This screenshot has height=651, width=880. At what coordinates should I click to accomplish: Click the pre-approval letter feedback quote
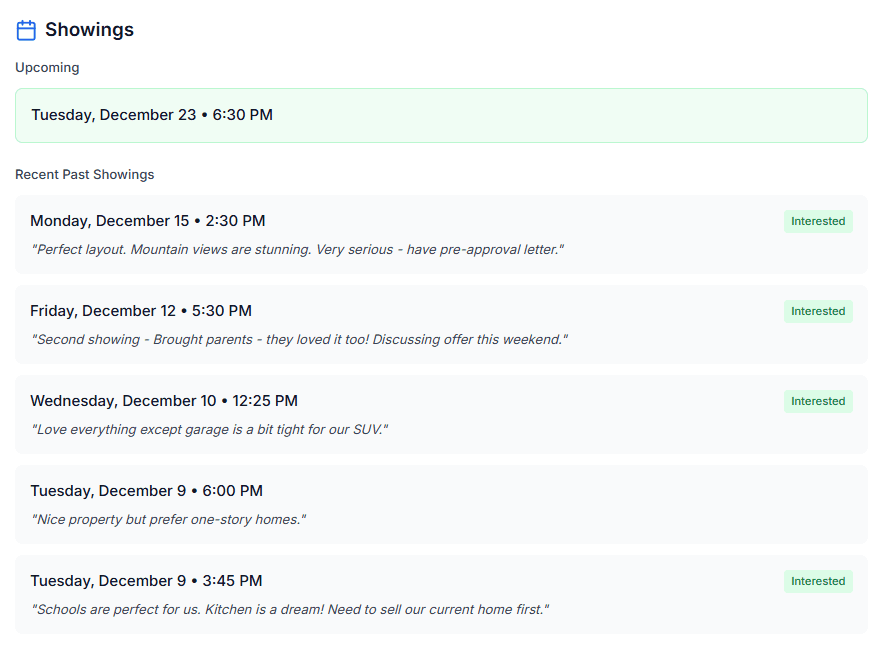(299, 249)
